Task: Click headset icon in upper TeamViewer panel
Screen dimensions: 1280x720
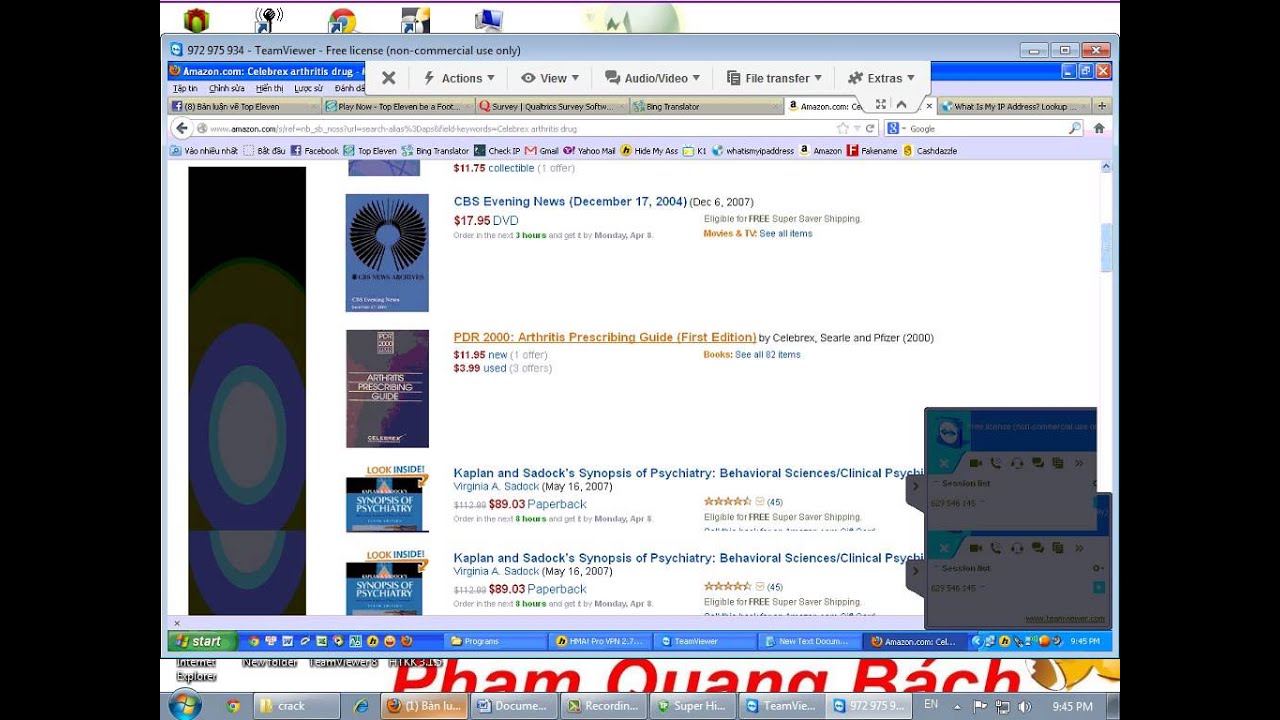Action: tap(1017, 463)
